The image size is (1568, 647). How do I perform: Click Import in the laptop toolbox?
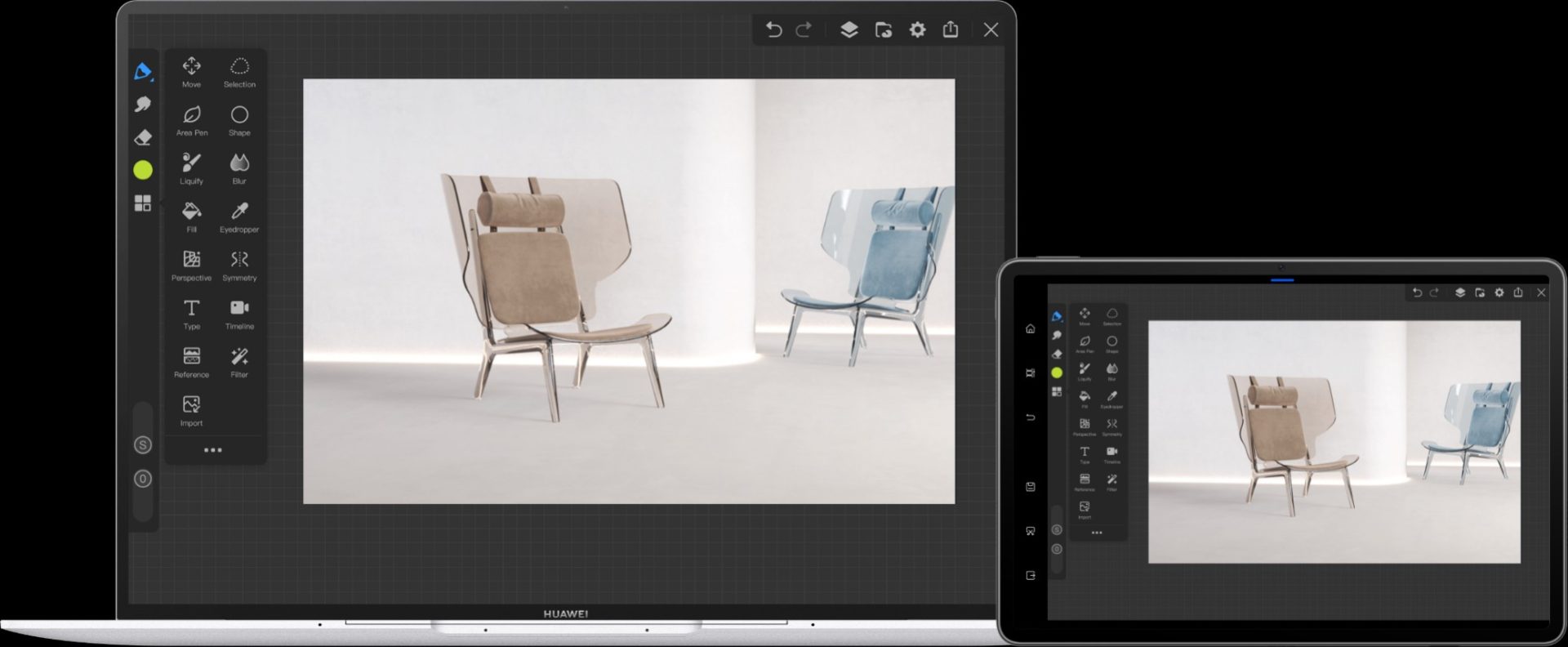(191, 409)
